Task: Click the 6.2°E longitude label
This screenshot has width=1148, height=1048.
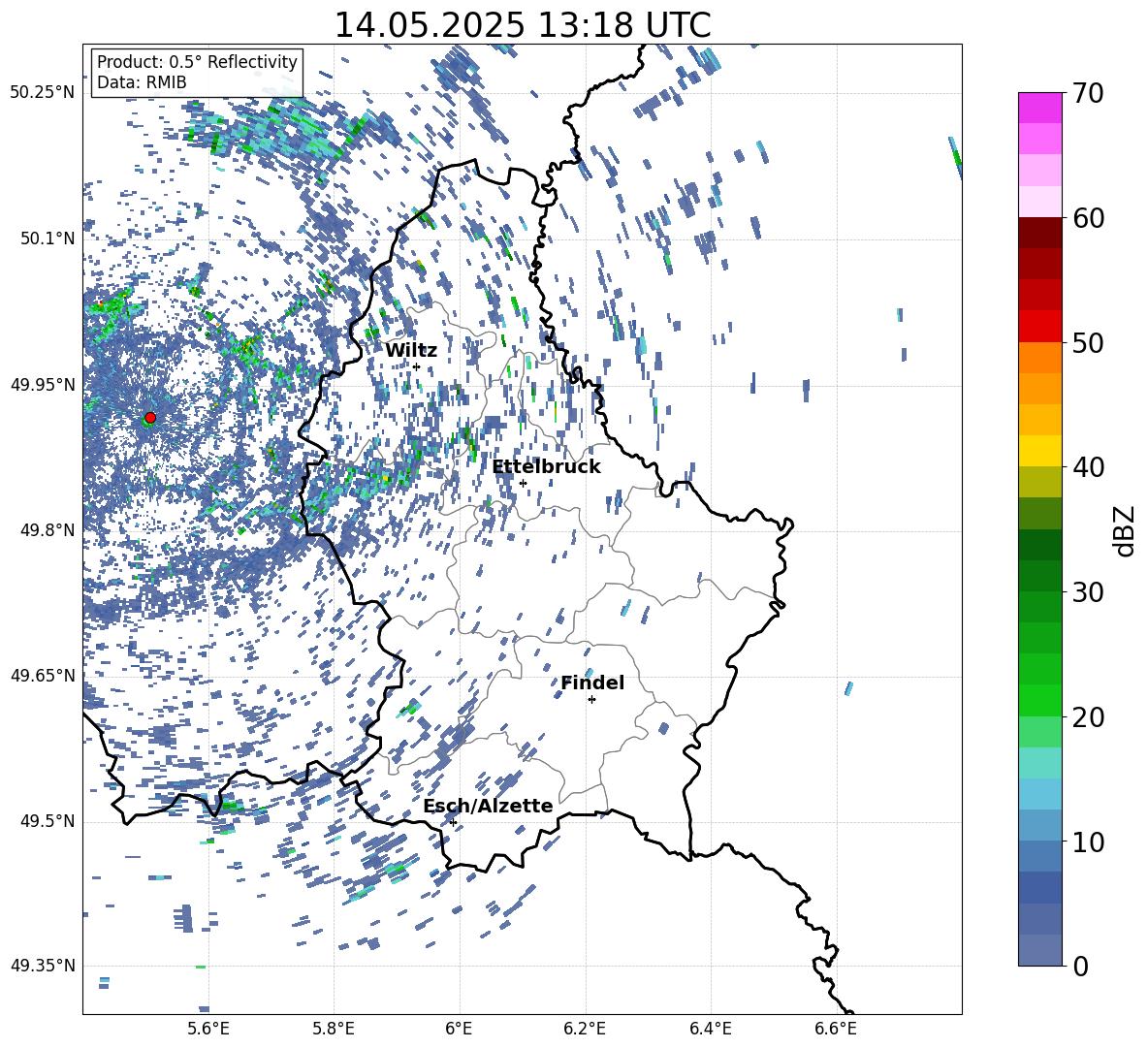Action: pyautogui.click(x=585, y=1029)
